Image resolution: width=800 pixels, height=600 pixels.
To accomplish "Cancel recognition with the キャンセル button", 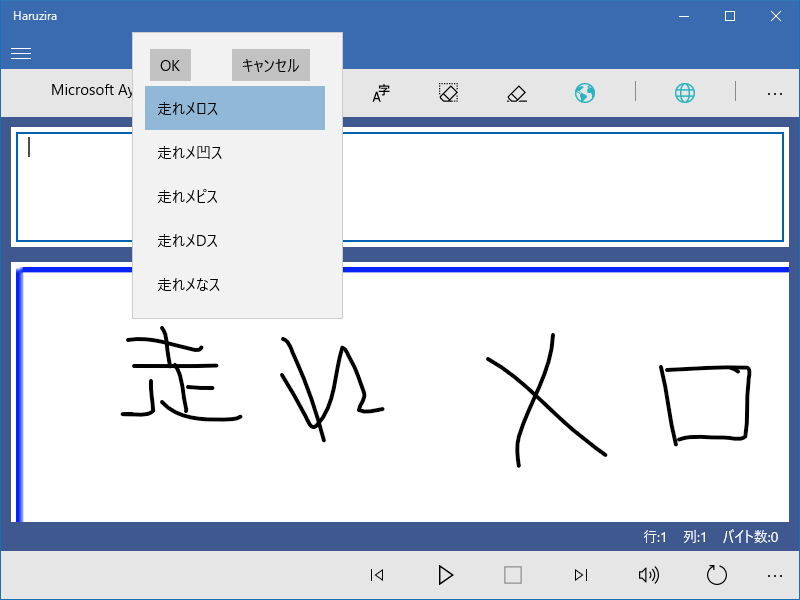I will pyautogui.click(x=270, y=64).
